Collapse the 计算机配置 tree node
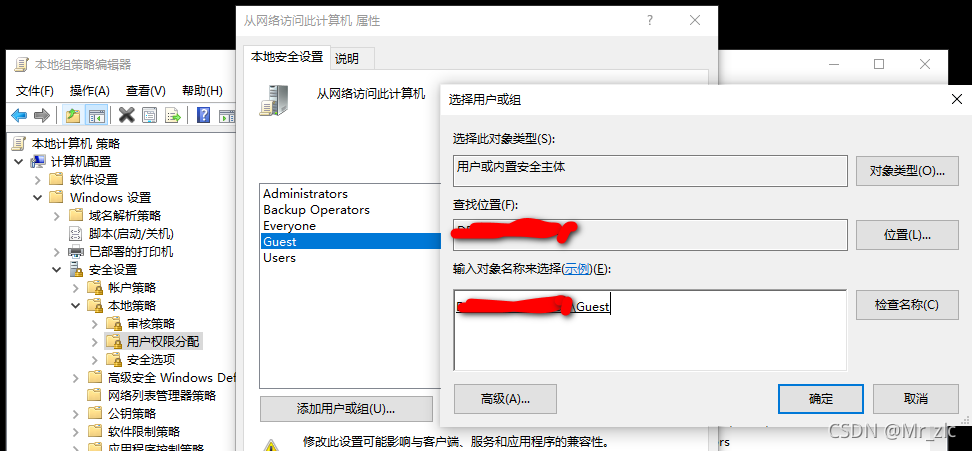This screenshot has height=451, width=972. coord(19,162)
